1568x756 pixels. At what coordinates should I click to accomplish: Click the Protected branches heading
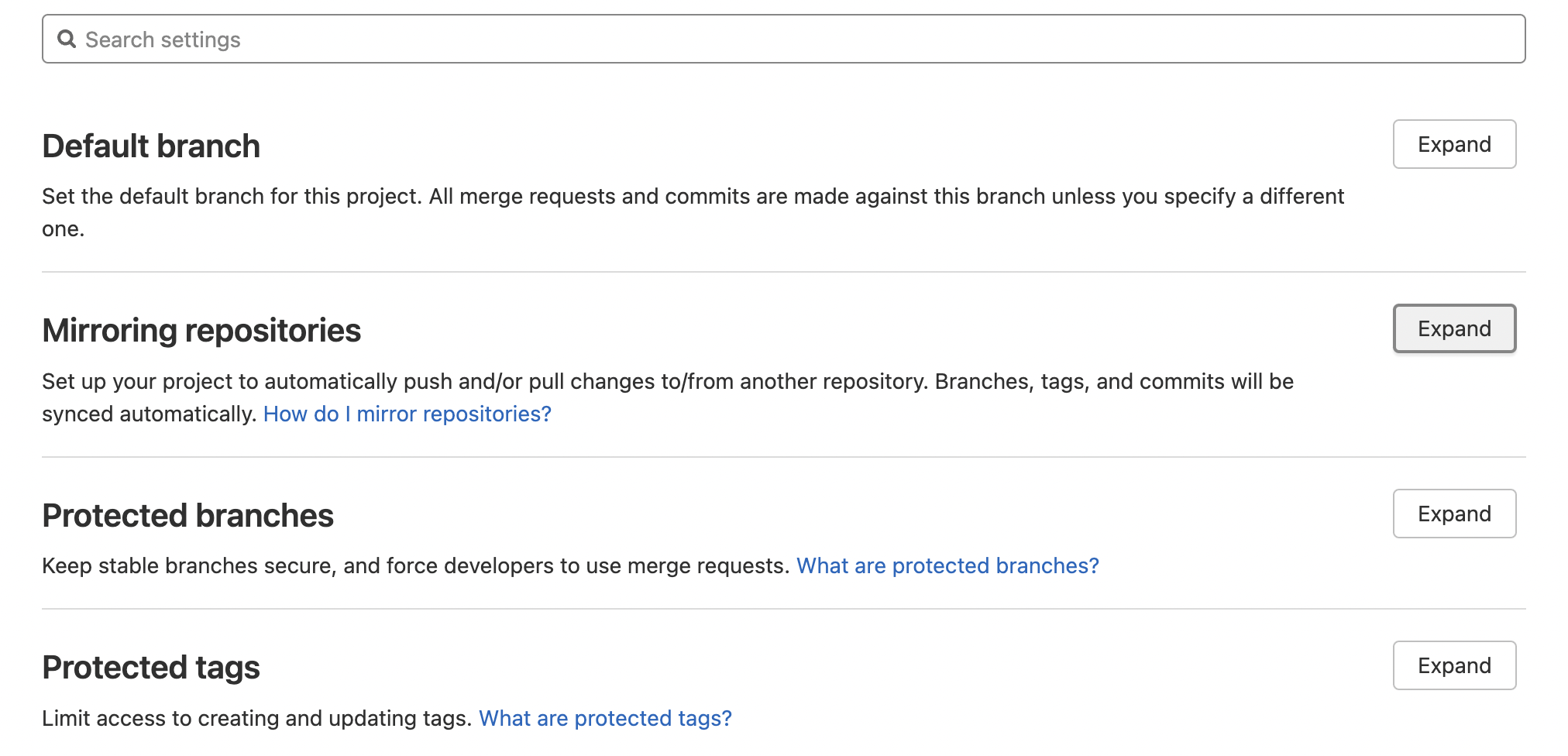[x=187, y=516]
